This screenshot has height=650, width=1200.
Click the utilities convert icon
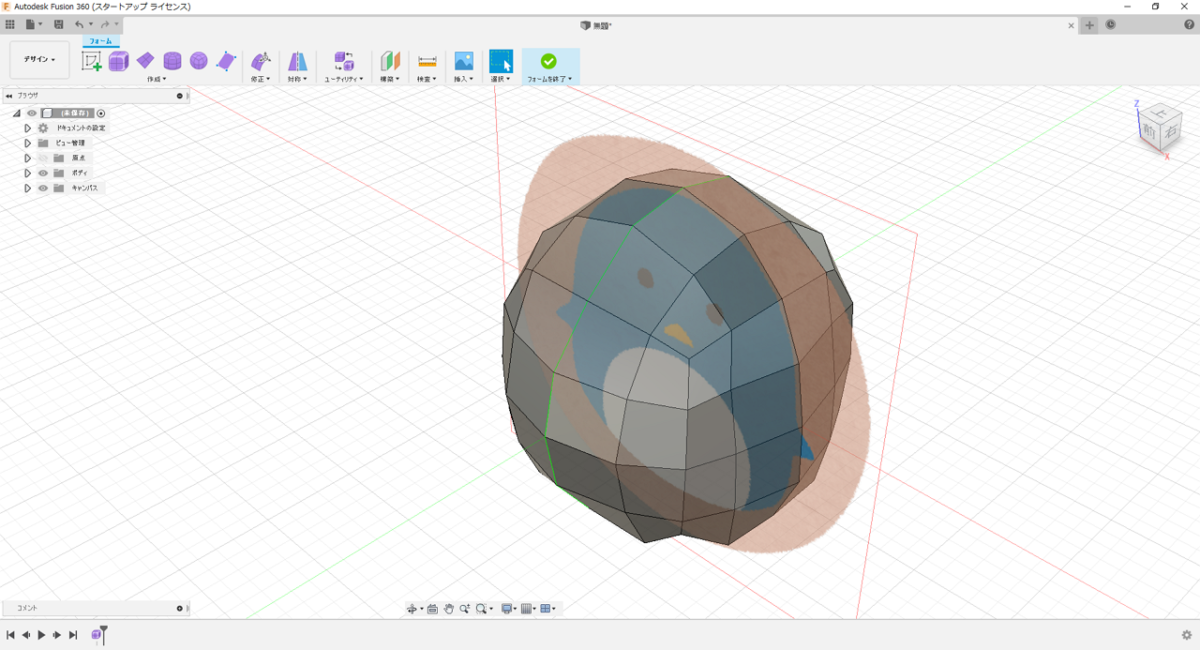click(343, 61)
